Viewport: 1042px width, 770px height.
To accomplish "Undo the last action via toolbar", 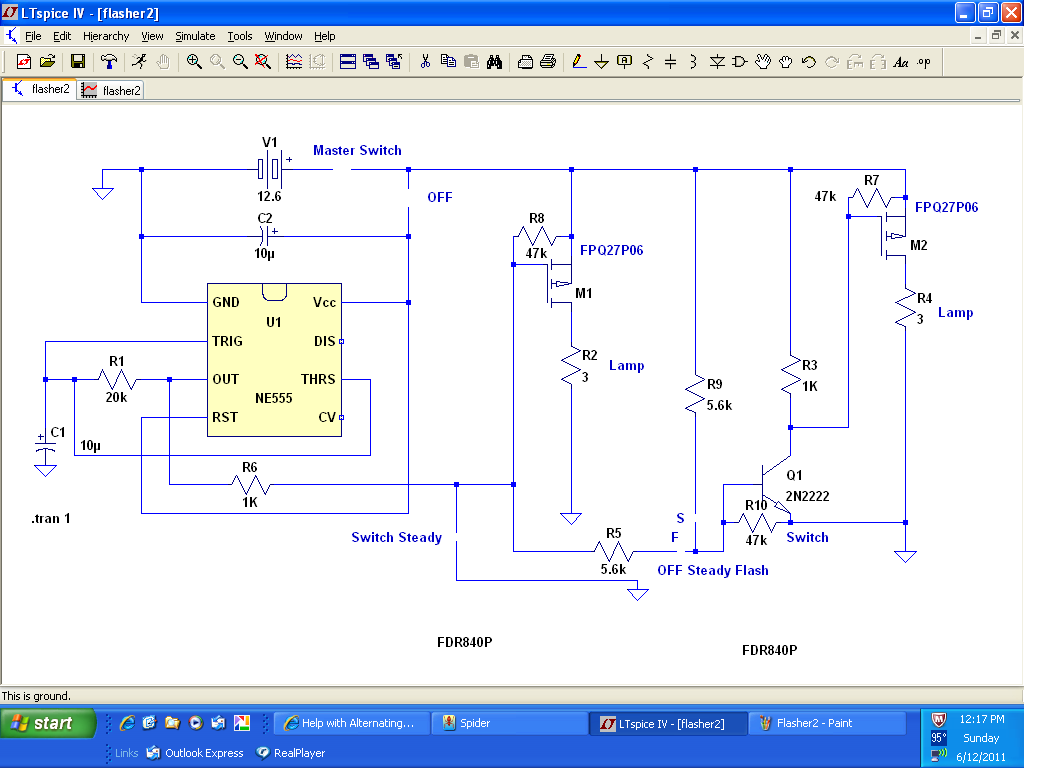I will [x=809, y=62].
